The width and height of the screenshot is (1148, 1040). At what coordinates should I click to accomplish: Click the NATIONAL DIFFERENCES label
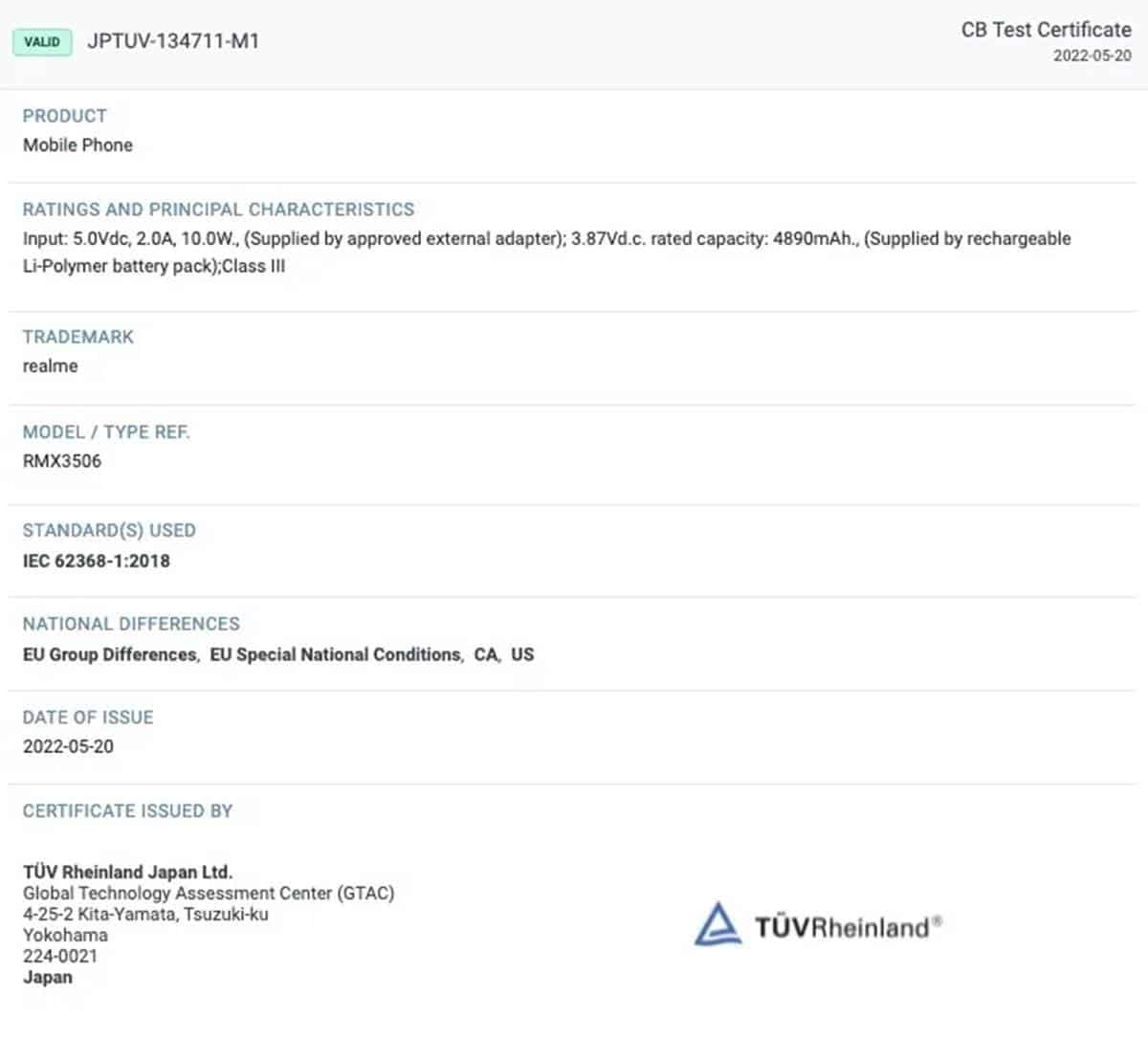131,624
